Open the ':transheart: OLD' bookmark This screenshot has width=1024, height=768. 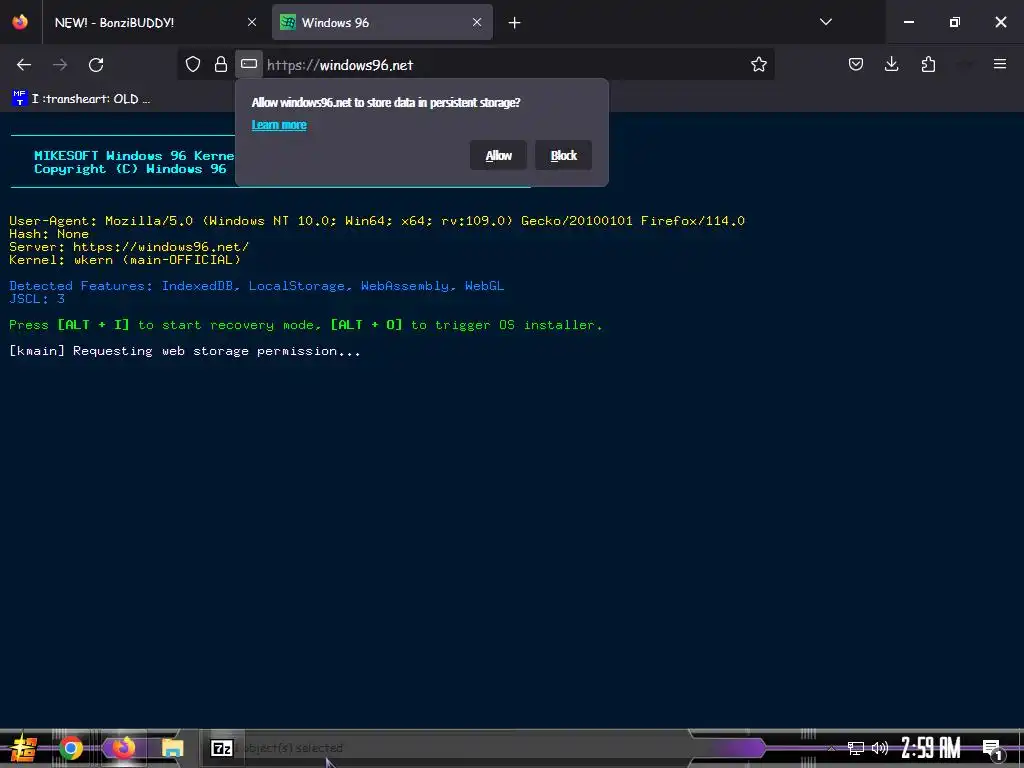coord(81,99)
